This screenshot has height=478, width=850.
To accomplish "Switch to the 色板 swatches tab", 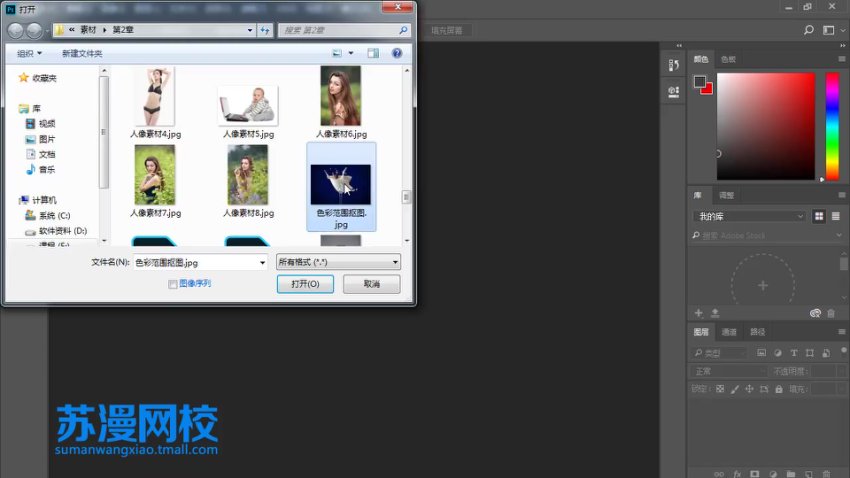I will 728,59.
